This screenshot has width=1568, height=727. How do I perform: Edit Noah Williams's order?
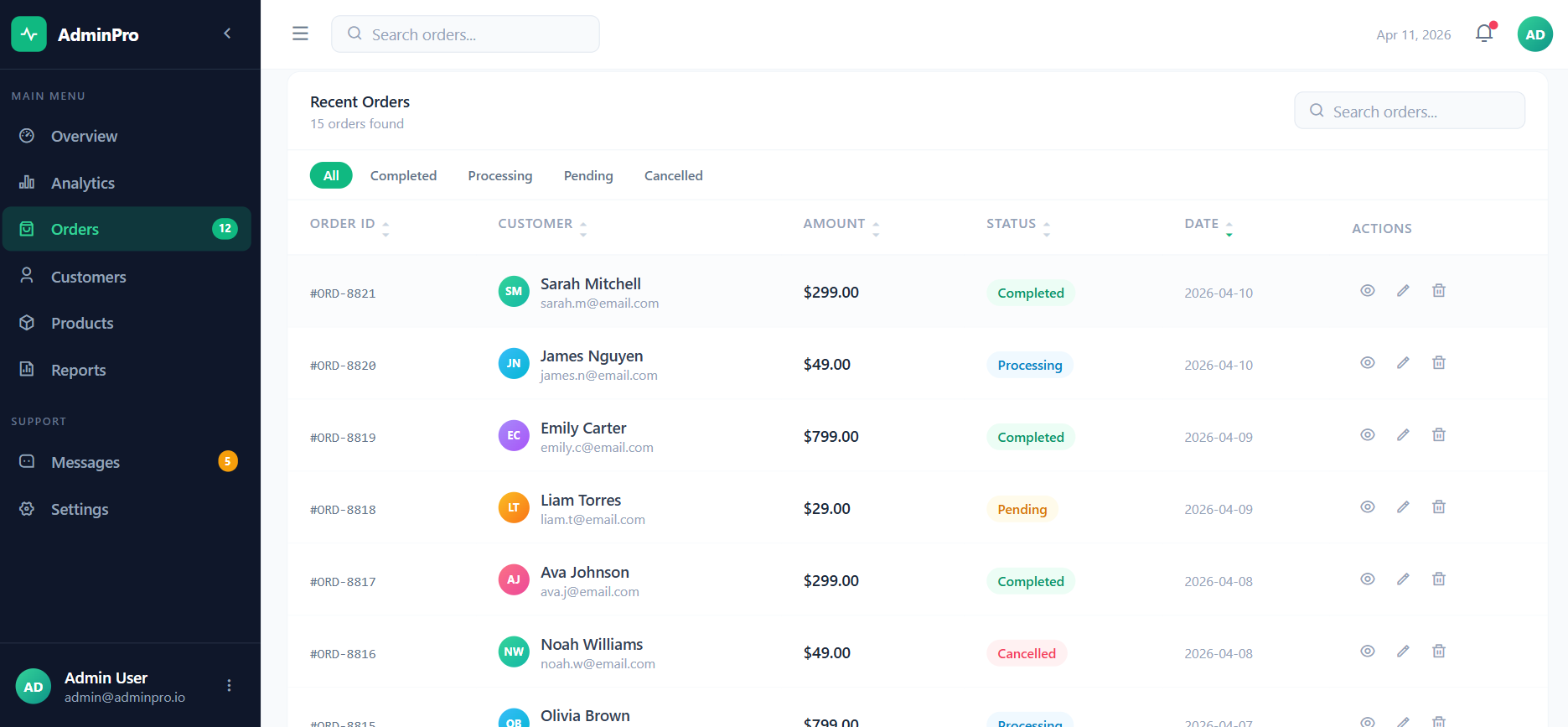pos(1403,652)
